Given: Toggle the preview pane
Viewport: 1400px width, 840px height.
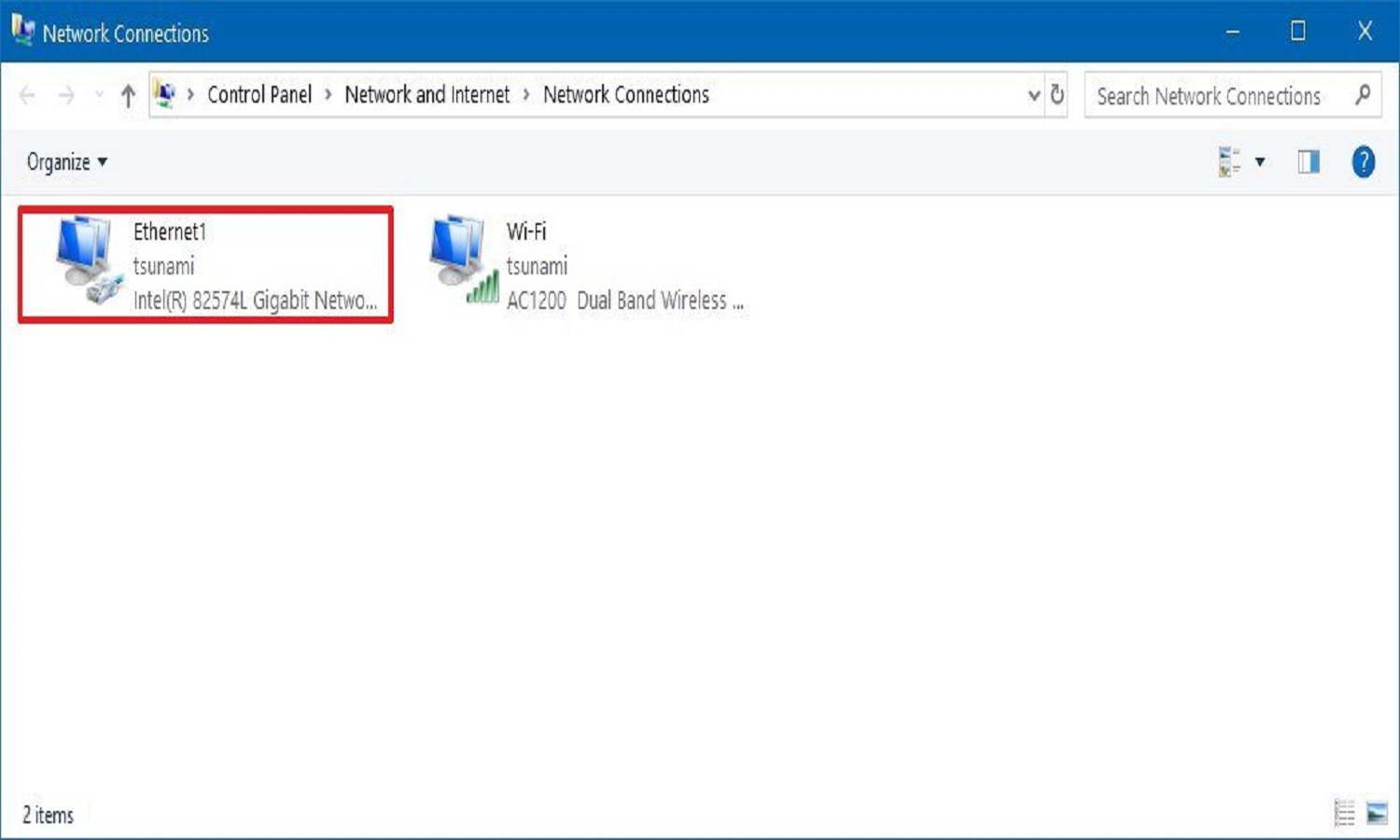Looking at the screenshot, I should [1309, 162].
